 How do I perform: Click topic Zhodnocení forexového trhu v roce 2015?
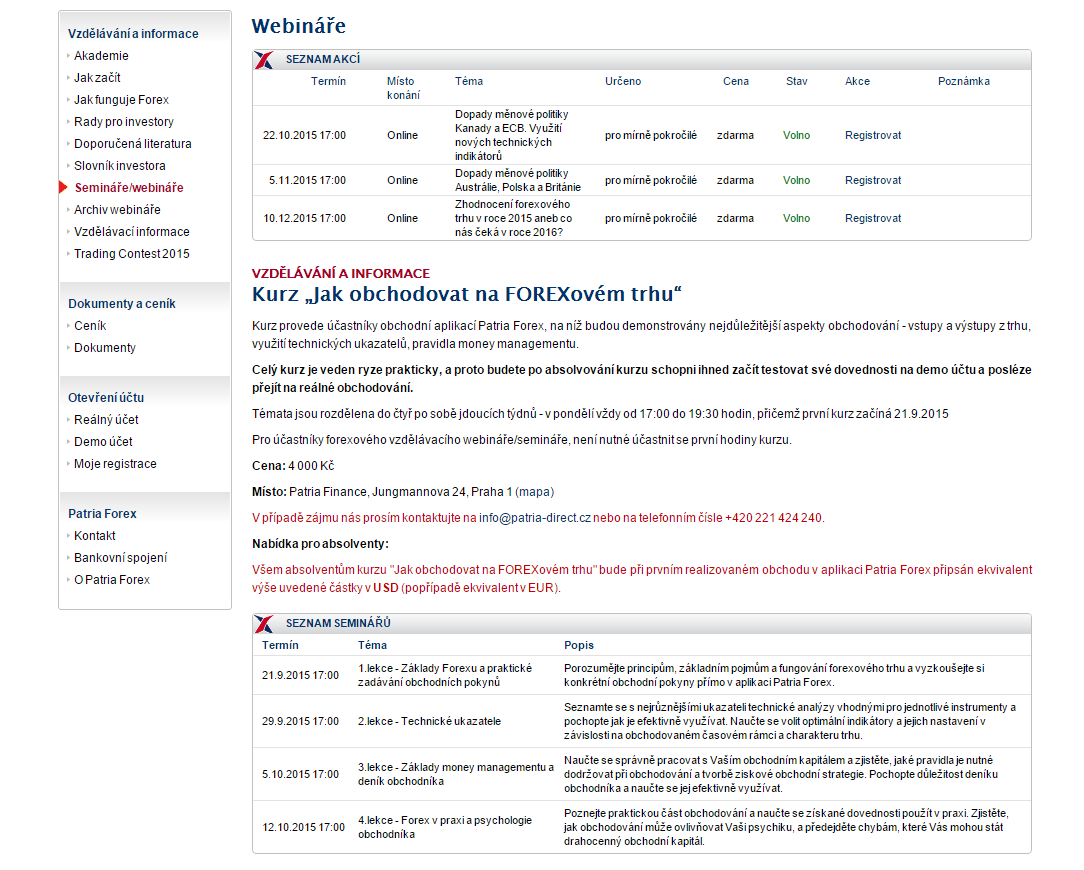click(514, 219)
